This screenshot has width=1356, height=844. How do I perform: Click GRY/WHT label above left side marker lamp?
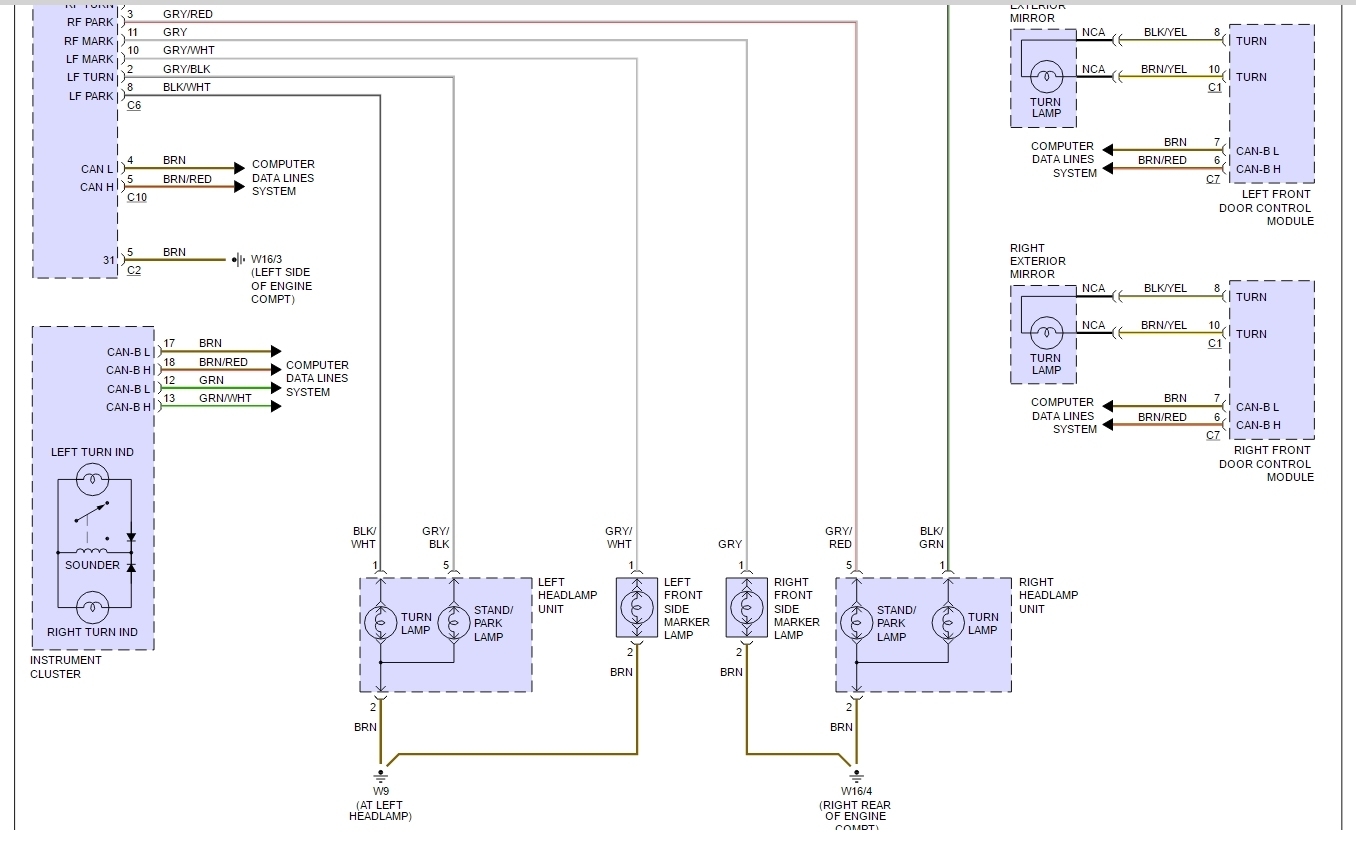tap(619, 538)
